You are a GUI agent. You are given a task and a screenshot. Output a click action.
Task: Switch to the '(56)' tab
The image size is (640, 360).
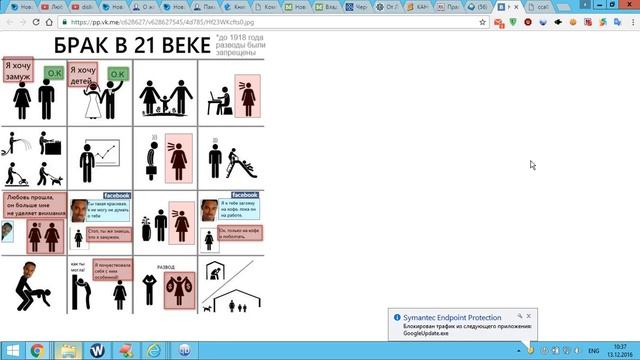pos(479,7)
